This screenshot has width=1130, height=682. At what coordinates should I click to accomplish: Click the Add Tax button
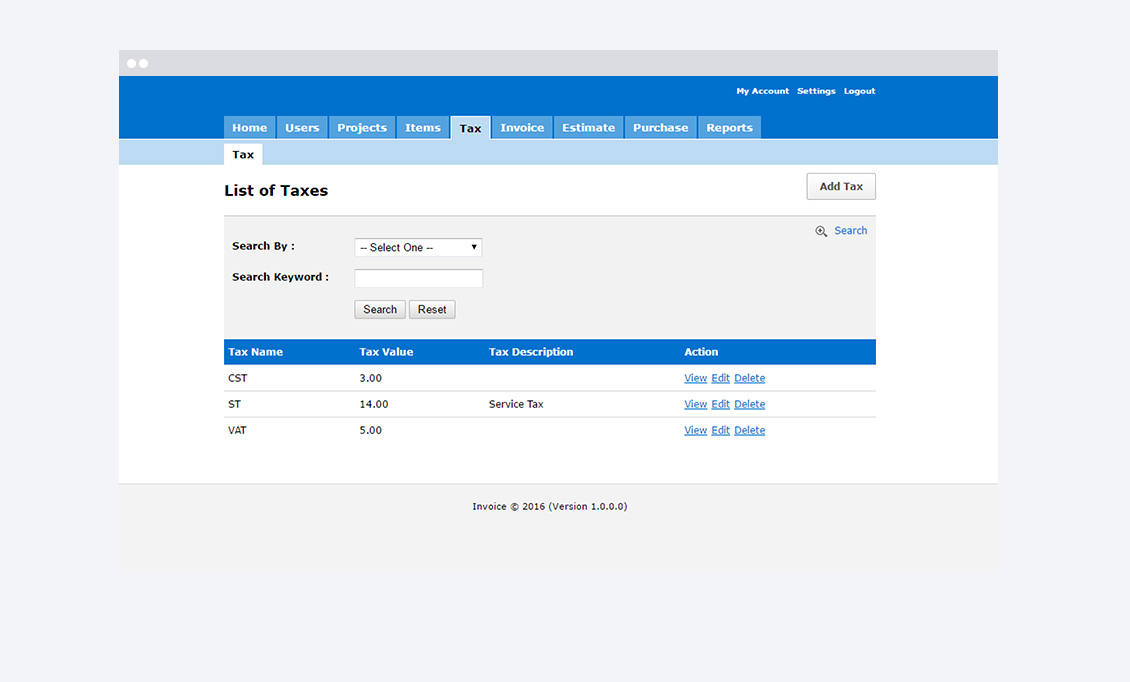pos(840,186)
